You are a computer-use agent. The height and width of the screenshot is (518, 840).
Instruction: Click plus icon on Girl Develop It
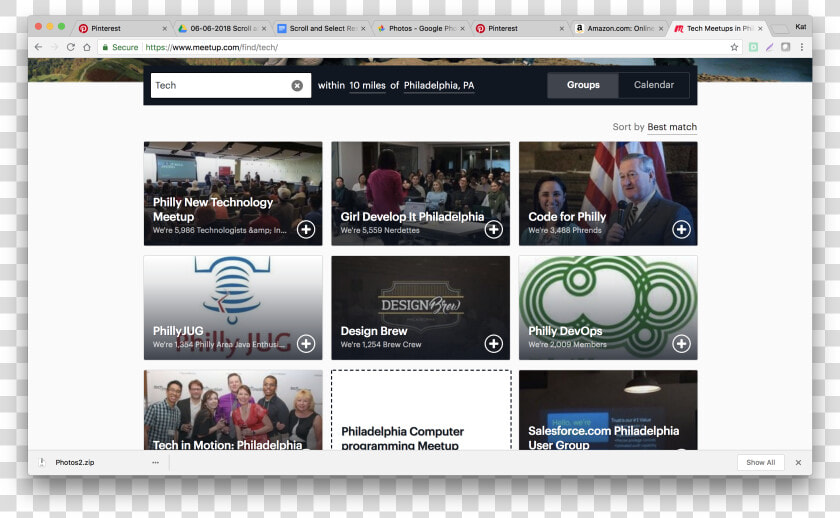coord(493,229)
